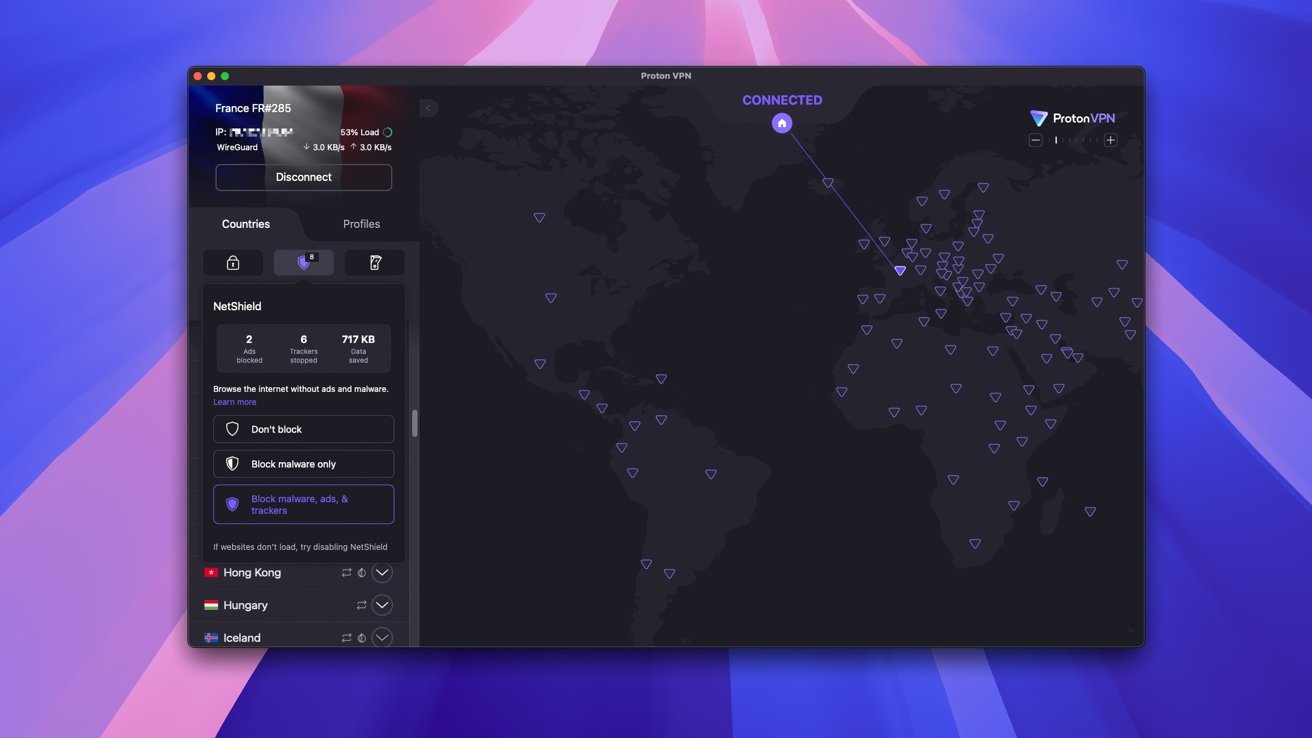Click the France FR#285 server name
The image size is (1312, 738).
pos(253,108)
